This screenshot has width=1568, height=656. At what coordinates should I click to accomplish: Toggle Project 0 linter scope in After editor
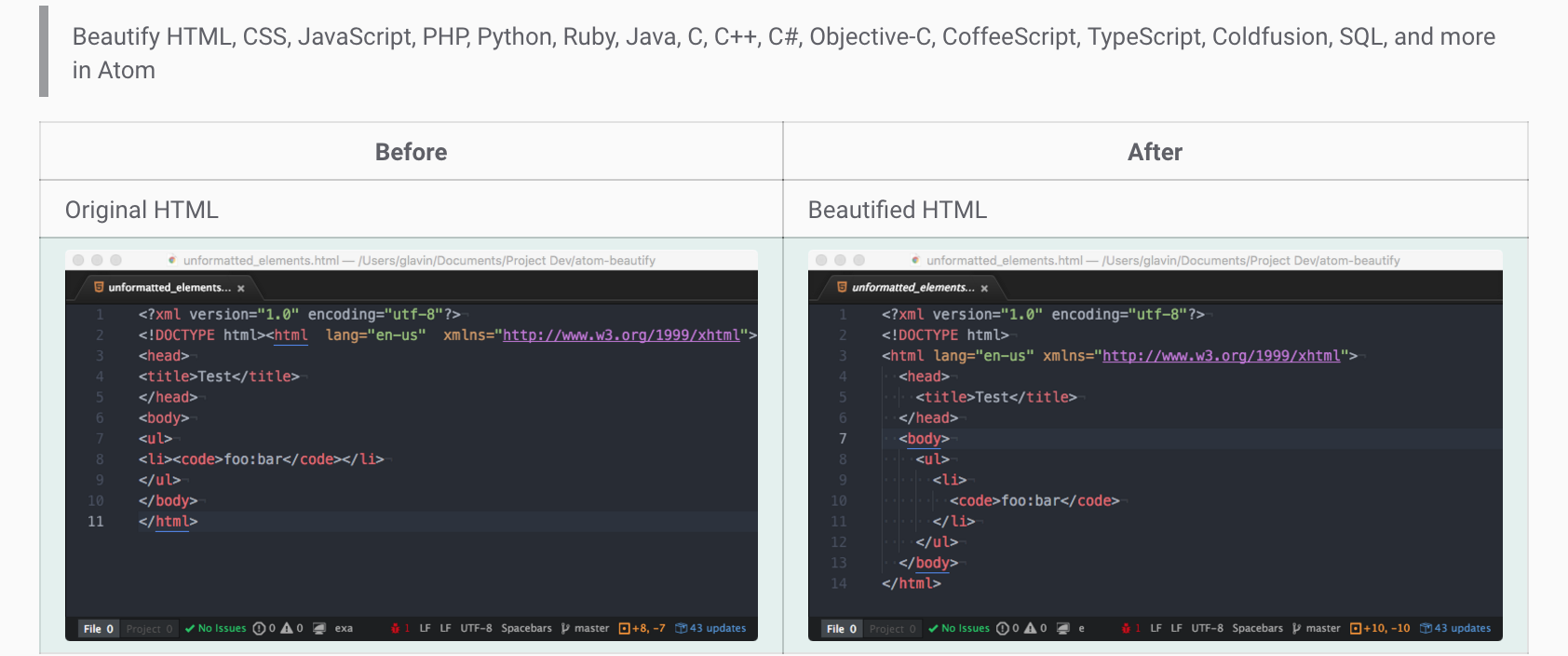[x=892, y=628]
